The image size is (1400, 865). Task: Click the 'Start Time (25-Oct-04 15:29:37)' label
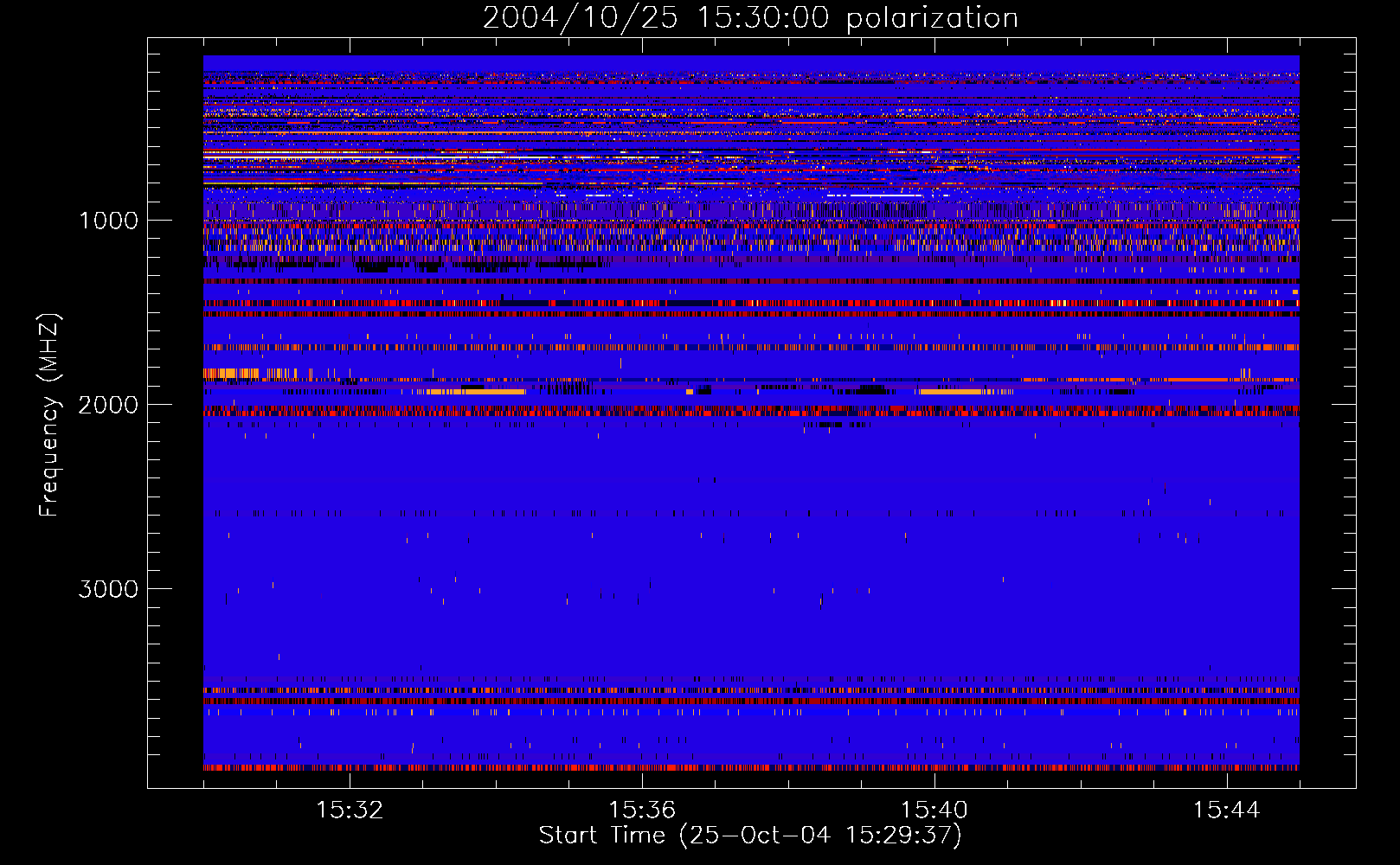pyautogui.click(x=750, y=836)
